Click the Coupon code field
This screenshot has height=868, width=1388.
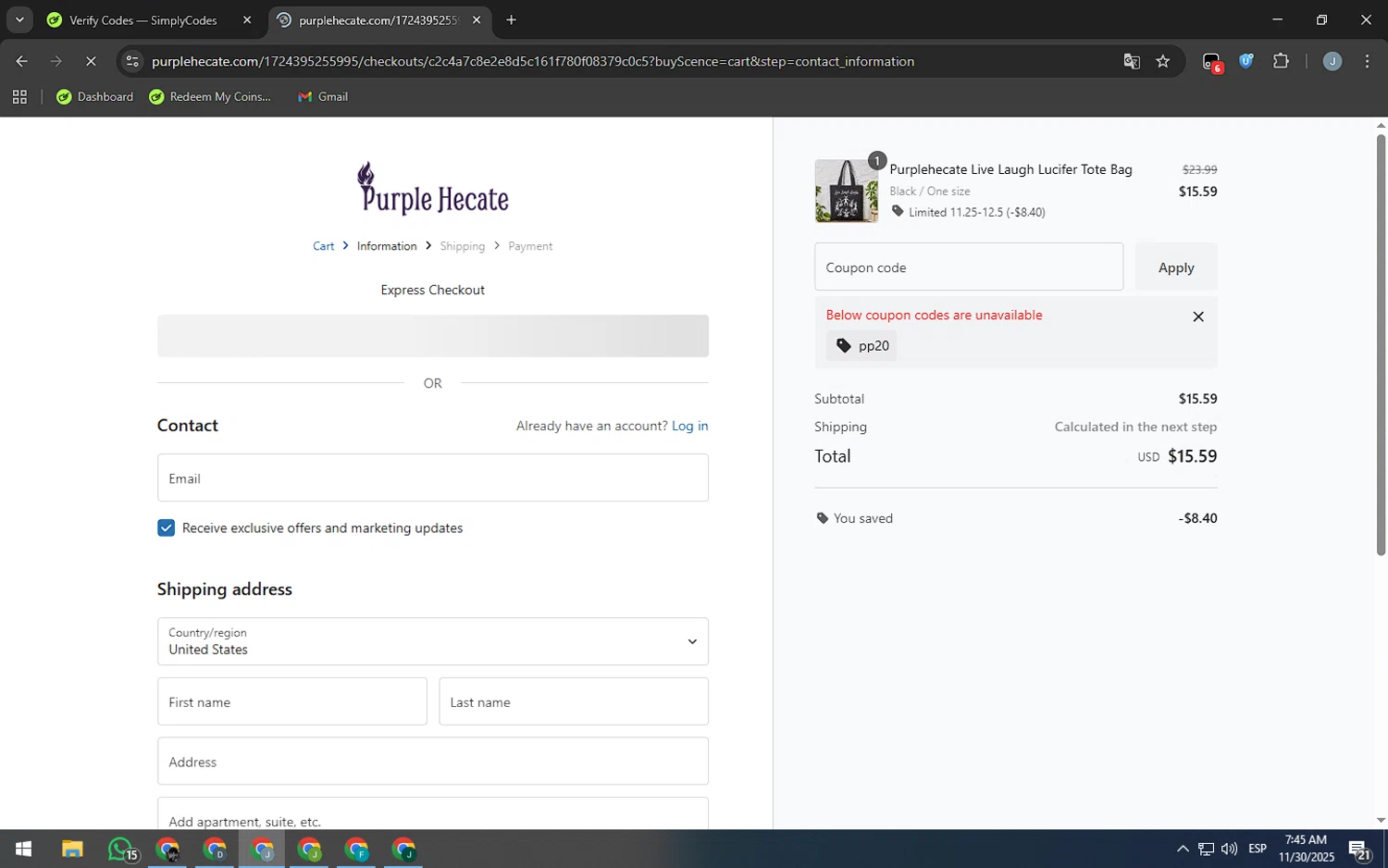[969, 267]
